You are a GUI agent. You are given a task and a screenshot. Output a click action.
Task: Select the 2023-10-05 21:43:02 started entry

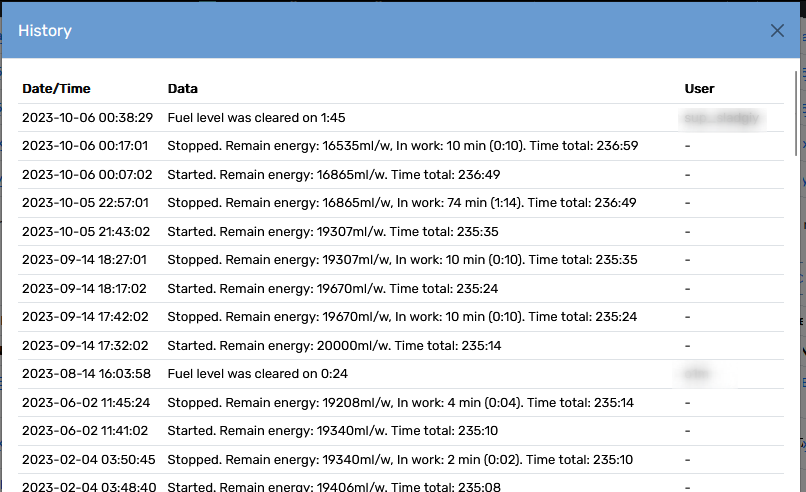(x=401, y=232)
